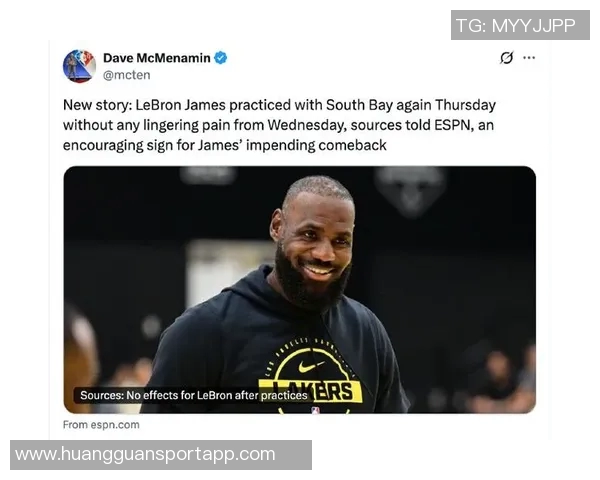The image size is (600, 480).
Task: Click 'South Bay' in the tweet text
Action: (359, 104)
